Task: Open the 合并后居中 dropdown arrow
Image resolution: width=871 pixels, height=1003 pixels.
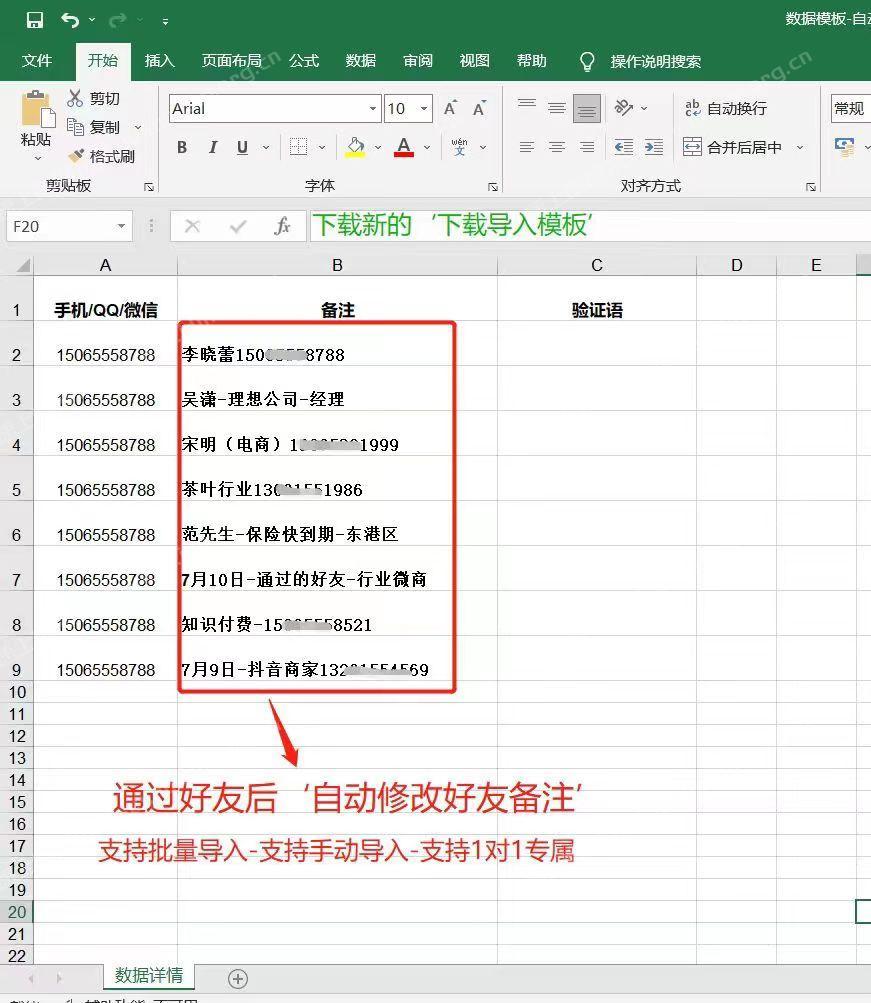Action: coord(800,148)
